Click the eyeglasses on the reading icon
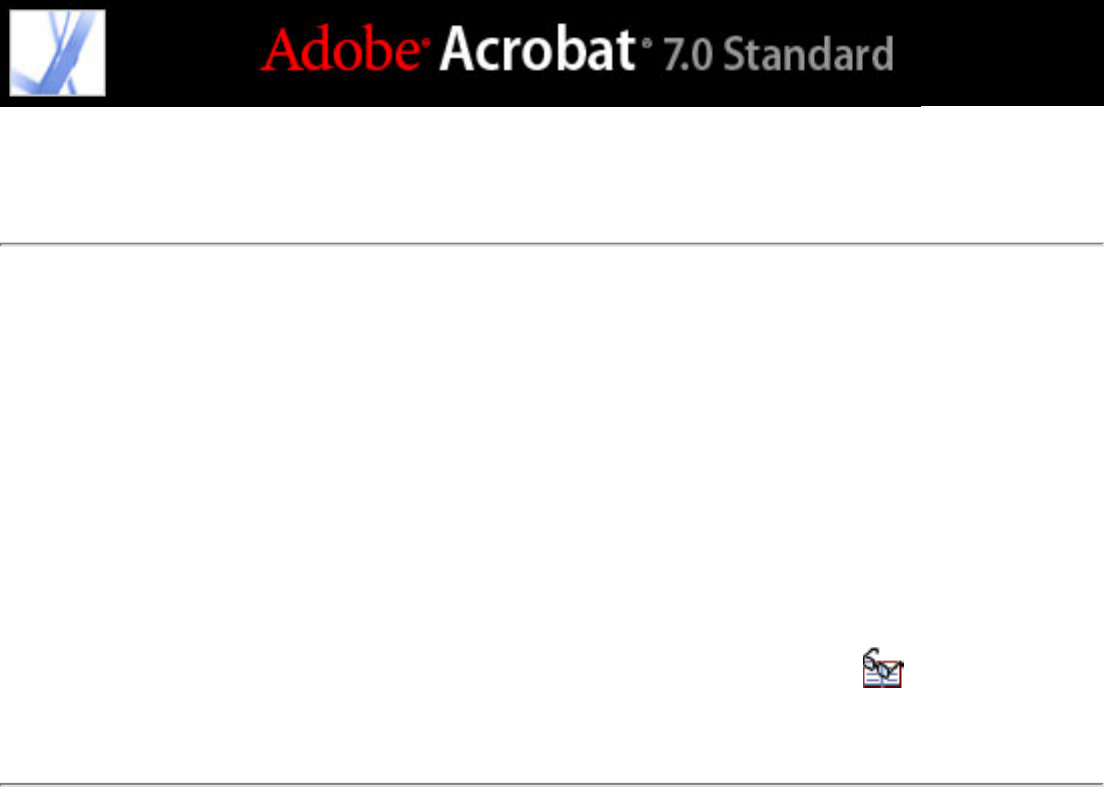Viewport: 1105px width, 787px height. tap(881, 661)
